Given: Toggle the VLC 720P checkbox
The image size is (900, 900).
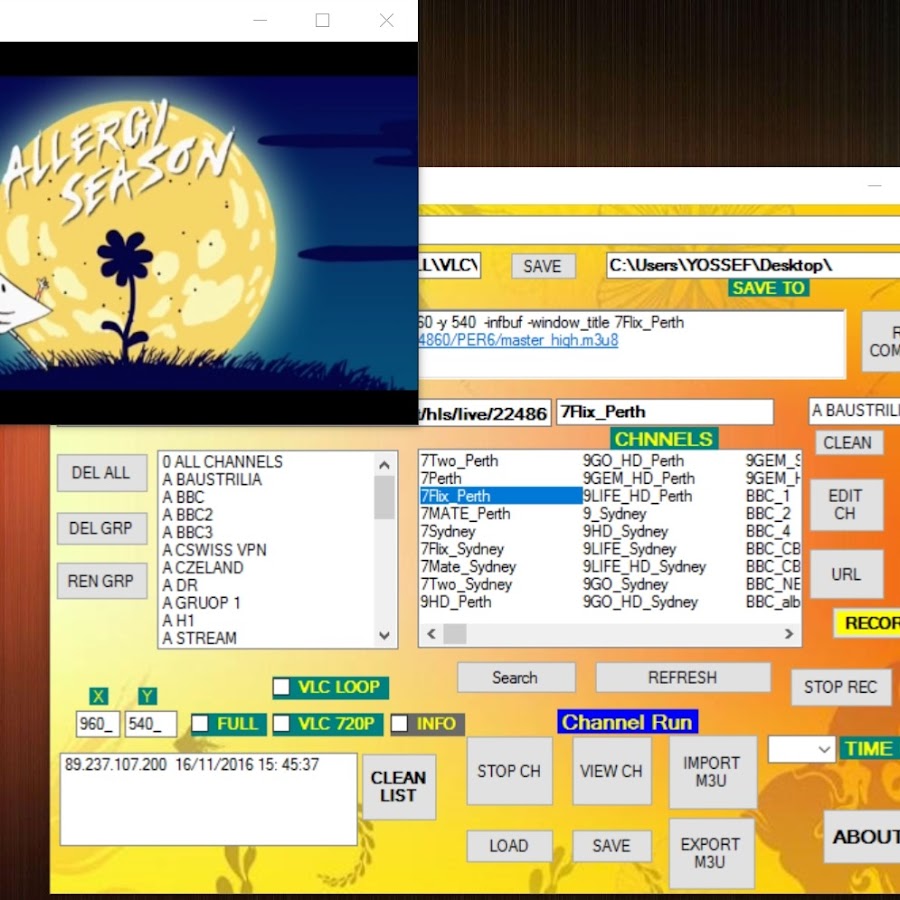Looking at the screenshot, I should click(x=281, y=723).
